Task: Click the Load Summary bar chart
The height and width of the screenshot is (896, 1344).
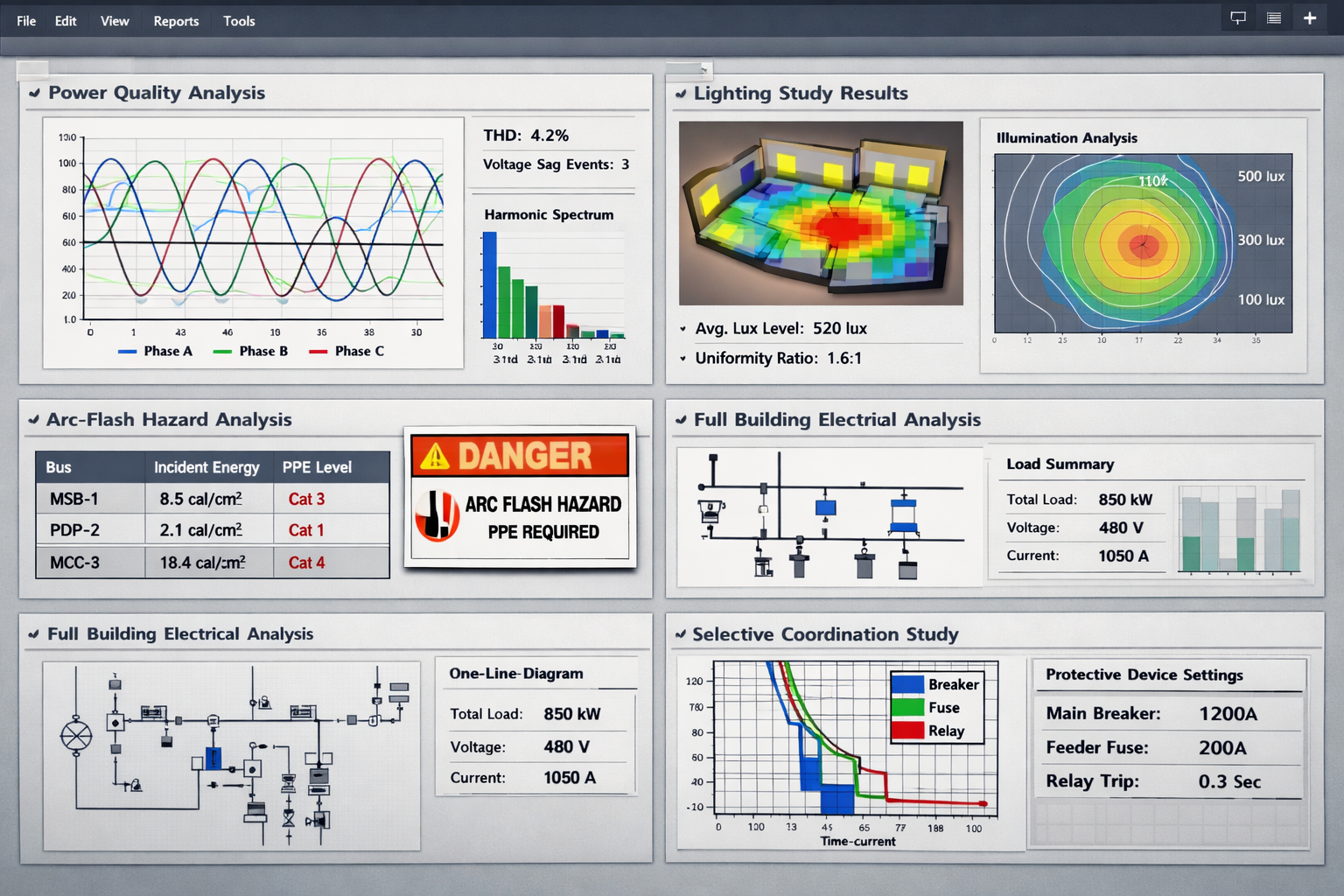Action: tap(1240, 530)
